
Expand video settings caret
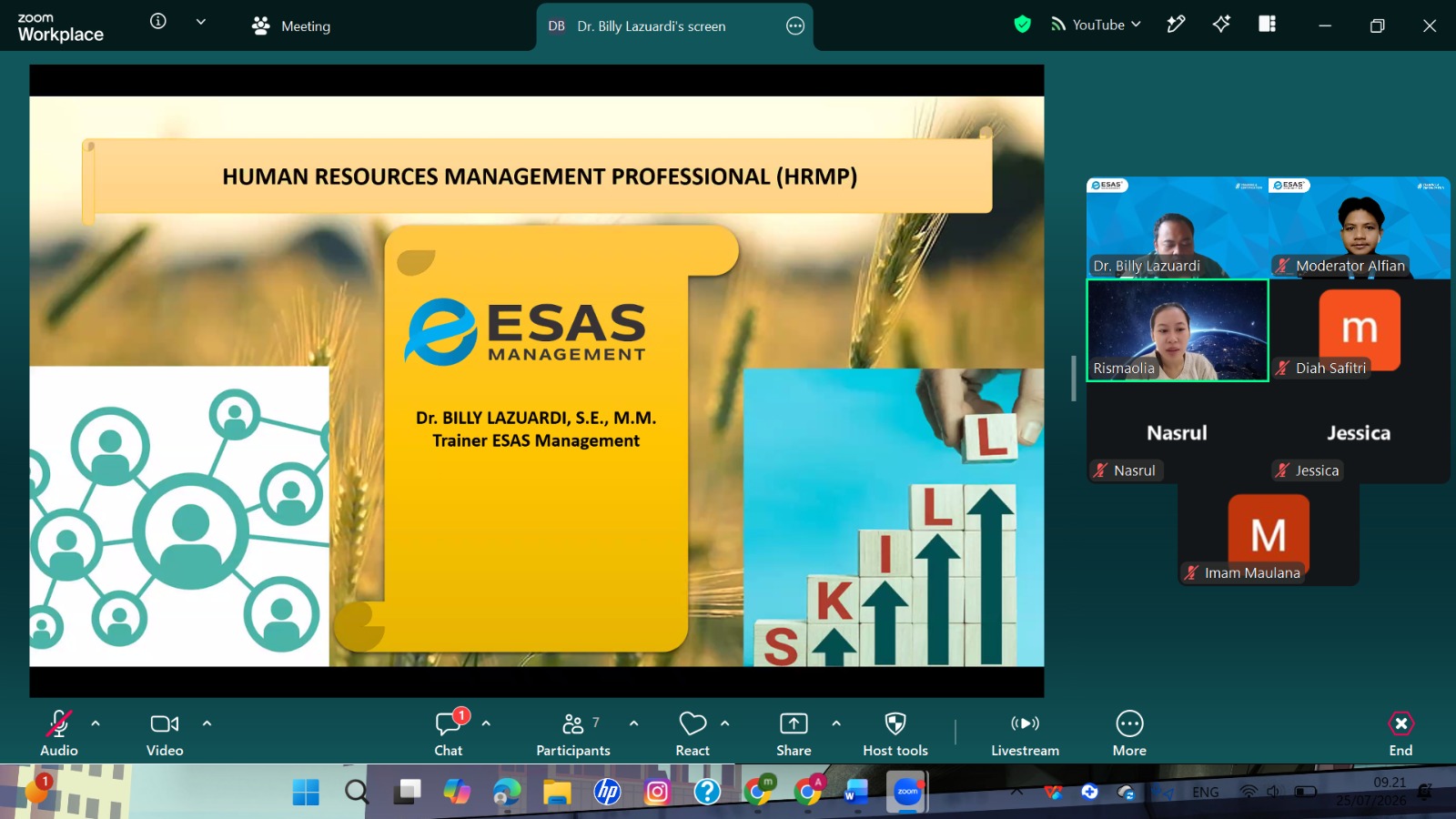coord(207,723)
